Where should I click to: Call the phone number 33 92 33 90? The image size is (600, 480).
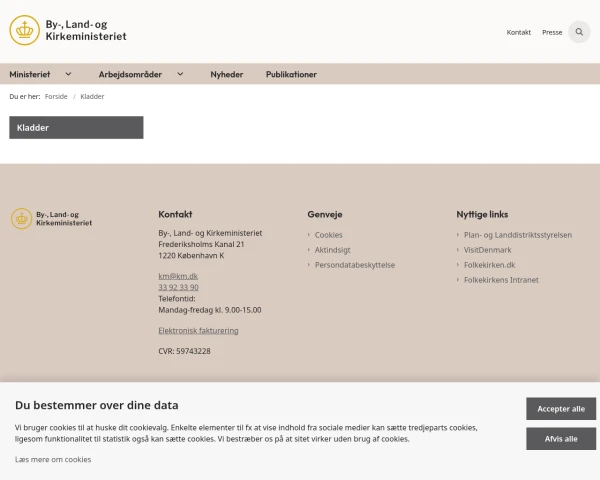pyautogui.click(x=178, y=287)
